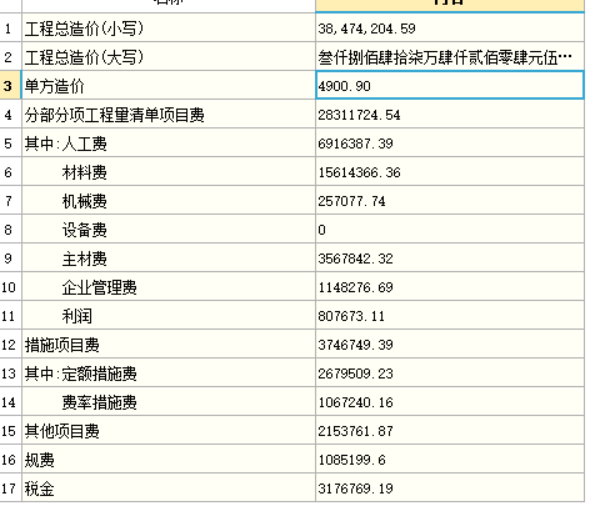Click the 企业管理费 value 1148276.69
This screenshot has height=514, width=597.
(450, 287)
